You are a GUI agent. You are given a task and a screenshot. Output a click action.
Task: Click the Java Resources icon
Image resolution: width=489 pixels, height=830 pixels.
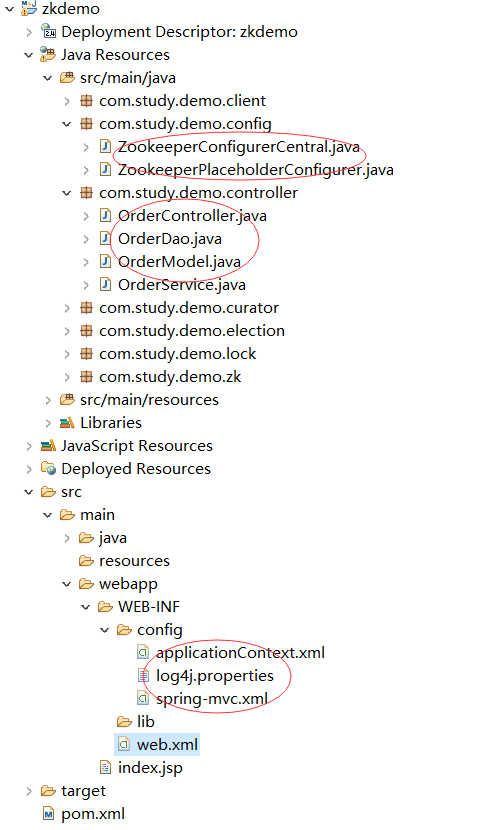pyautogui.click(x=48, y=55)
